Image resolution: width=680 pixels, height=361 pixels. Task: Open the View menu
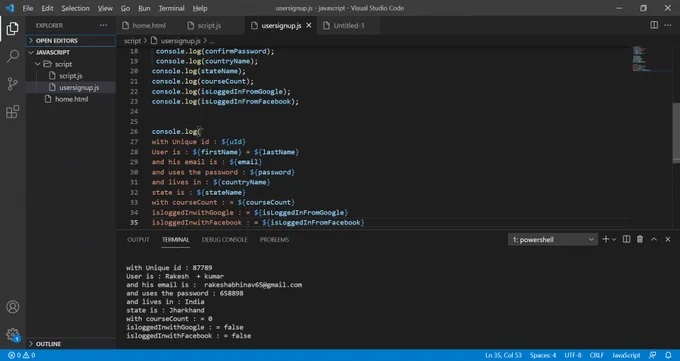105,8
